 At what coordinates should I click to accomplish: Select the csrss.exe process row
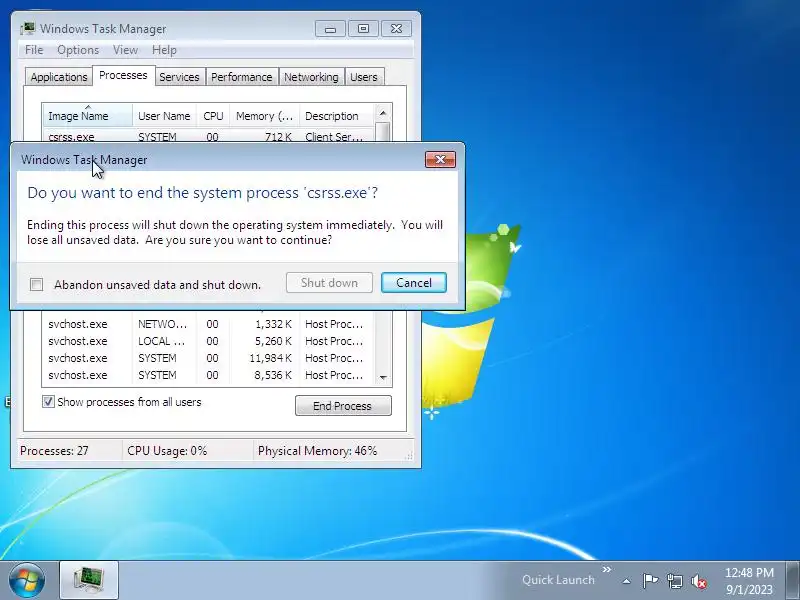[208, 136]
